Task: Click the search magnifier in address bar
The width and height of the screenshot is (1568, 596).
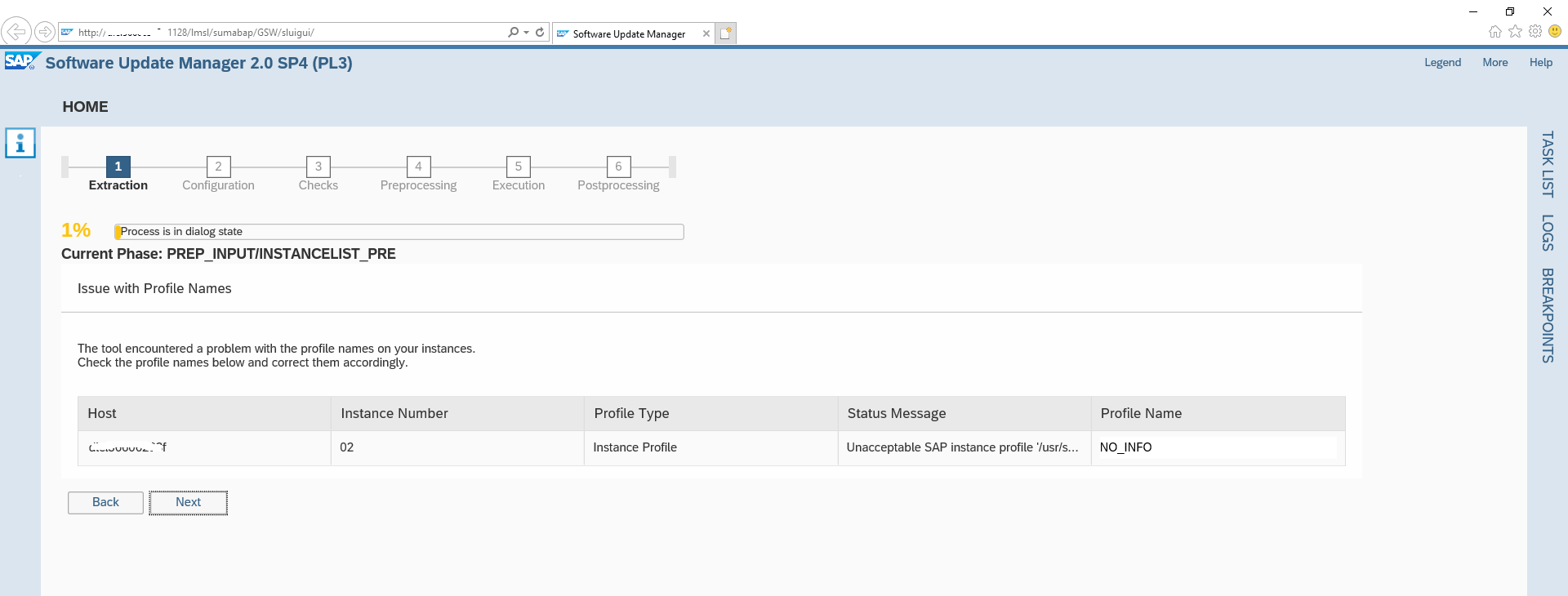Action: tap(513, 33)
